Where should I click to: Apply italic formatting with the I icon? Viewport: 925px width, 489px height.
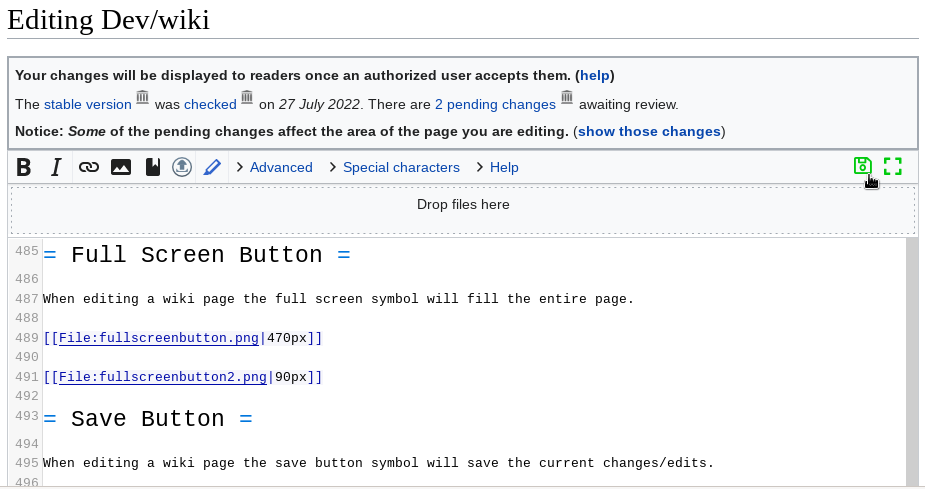pos(57,167)
